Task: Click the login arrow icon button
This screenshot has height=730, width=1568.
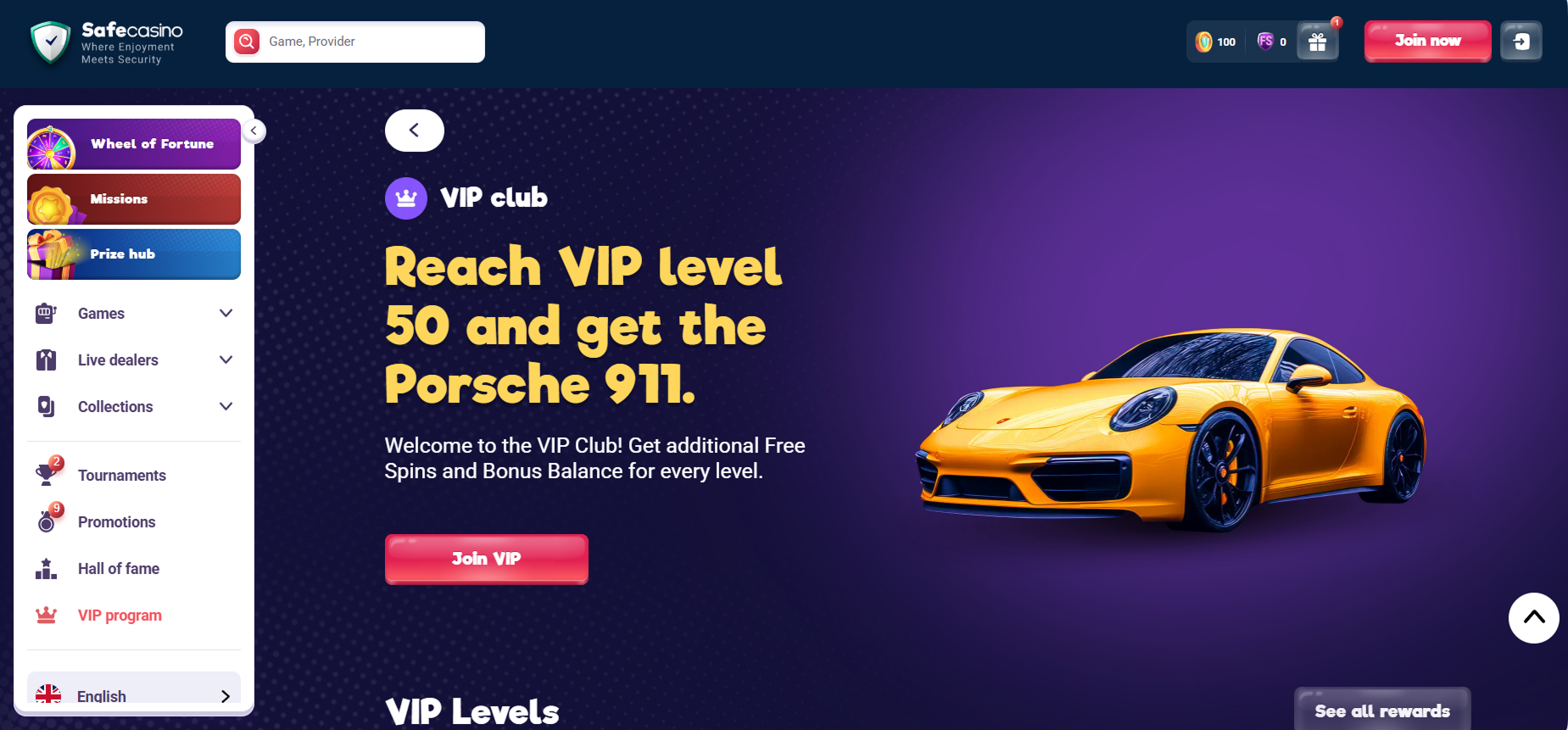Action: point(1521,42)
